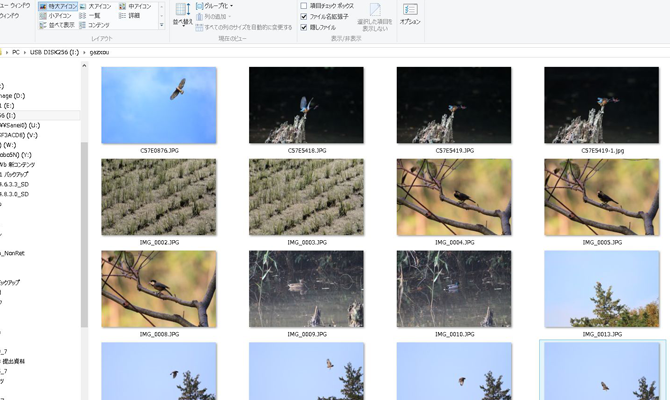Select the C57E5418.JPG kingfisher thumbnail
This screenshot has width=670, height=400.
[x=306, y=105]
